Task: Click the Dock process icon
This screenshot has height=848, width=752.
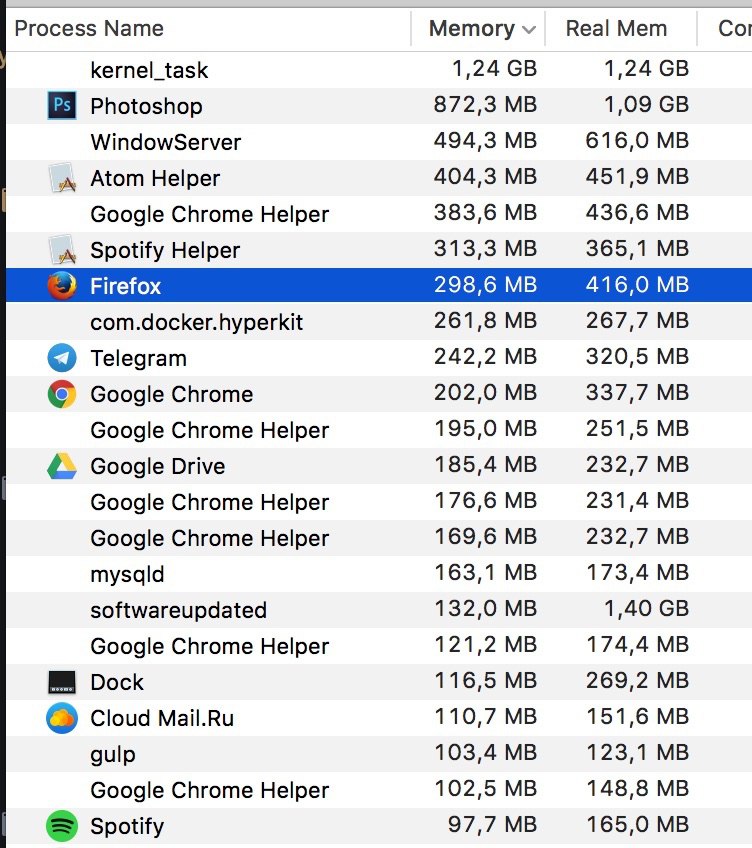Action: [62, 682]
